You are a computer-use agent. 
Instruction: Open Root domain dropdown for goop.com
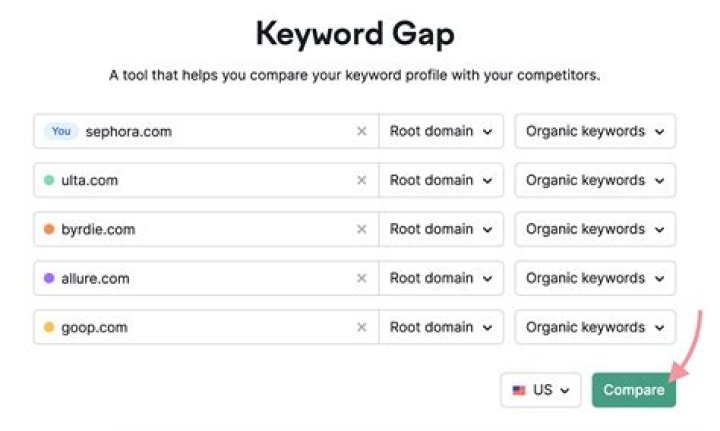click(440, 327)
